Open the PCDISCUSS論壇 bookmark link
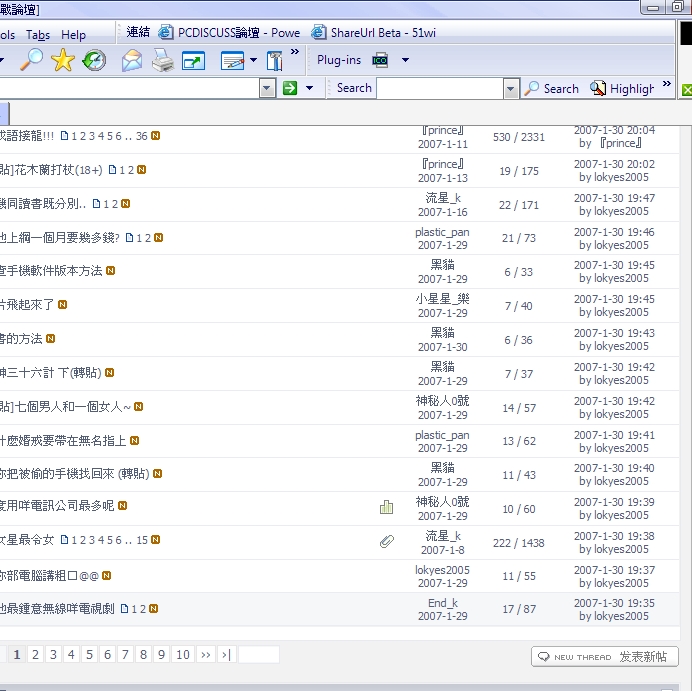 [234, 32]
